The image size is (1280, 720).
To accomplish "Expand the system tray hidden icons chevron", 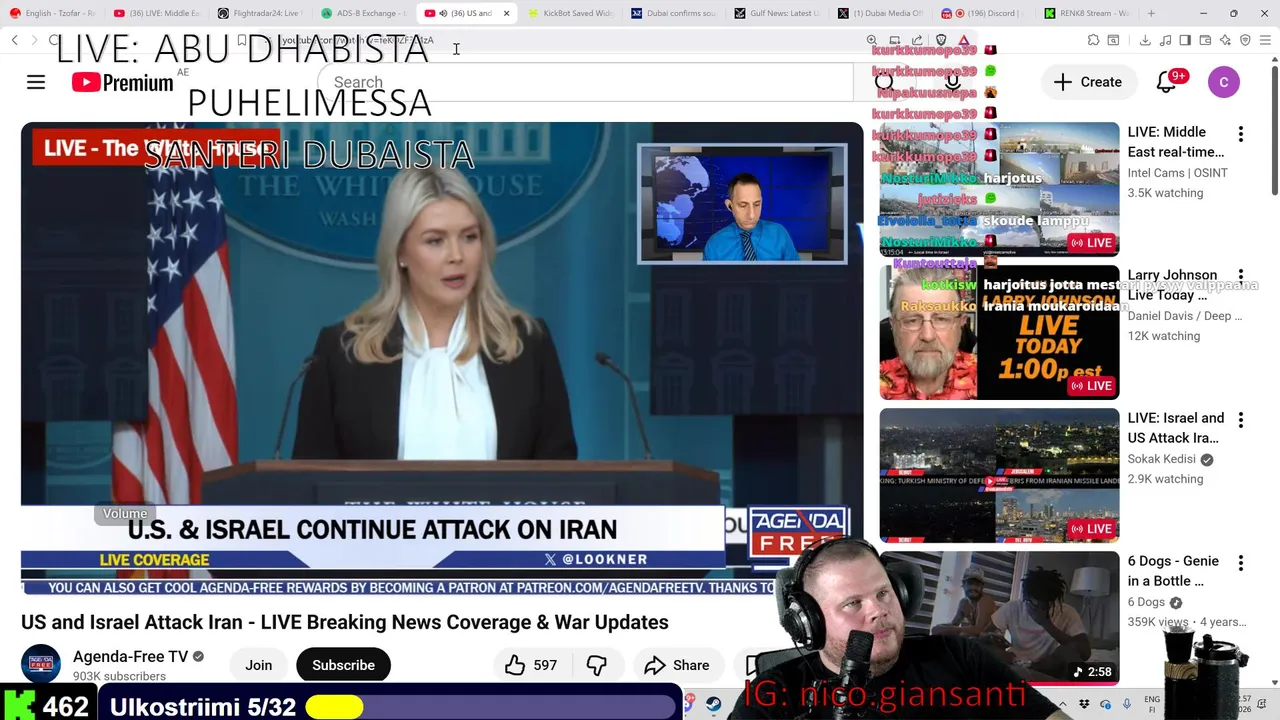I will 1064,704.
